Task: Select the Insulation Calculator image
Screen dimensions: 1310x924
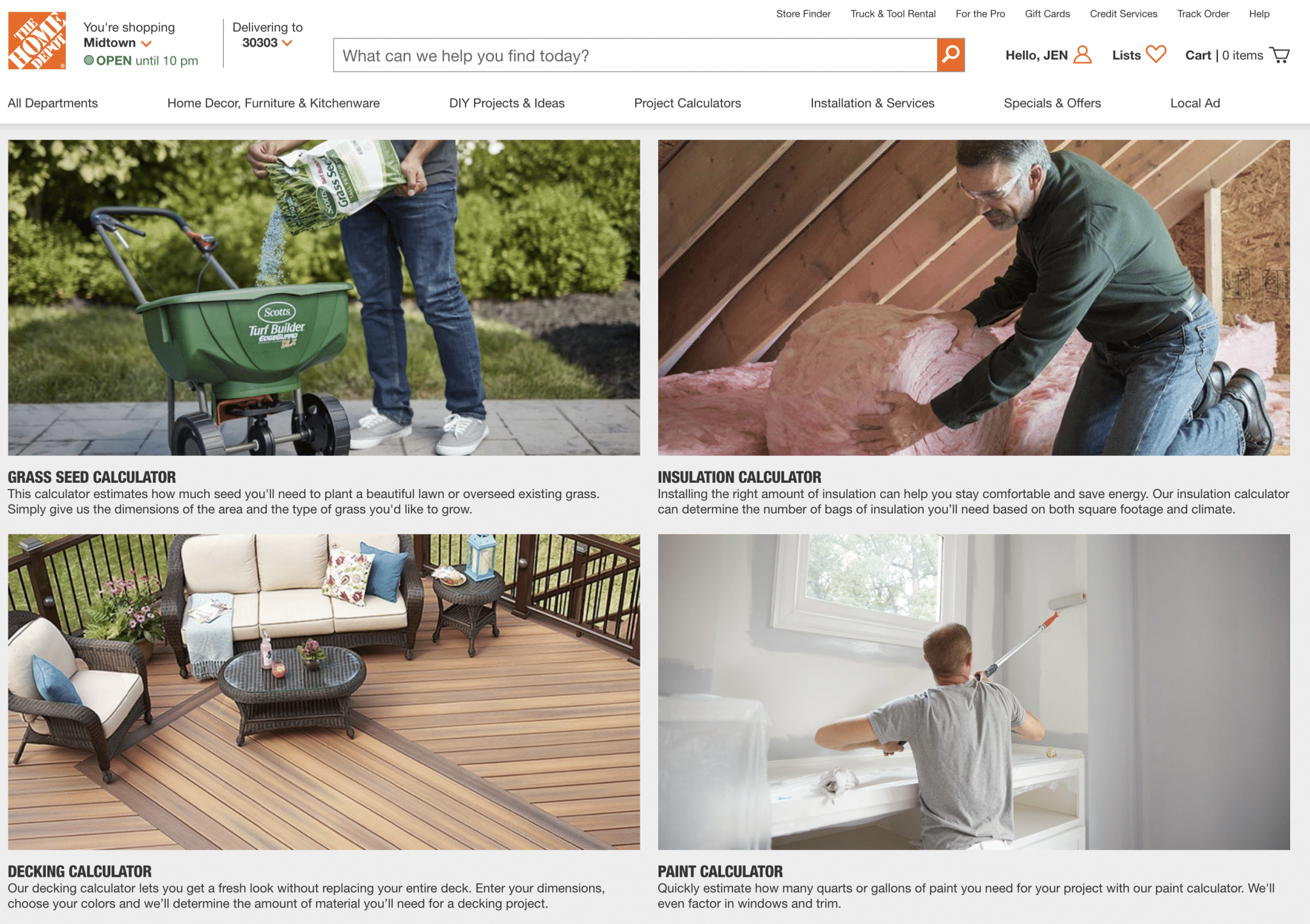Action: pos(974,297)
